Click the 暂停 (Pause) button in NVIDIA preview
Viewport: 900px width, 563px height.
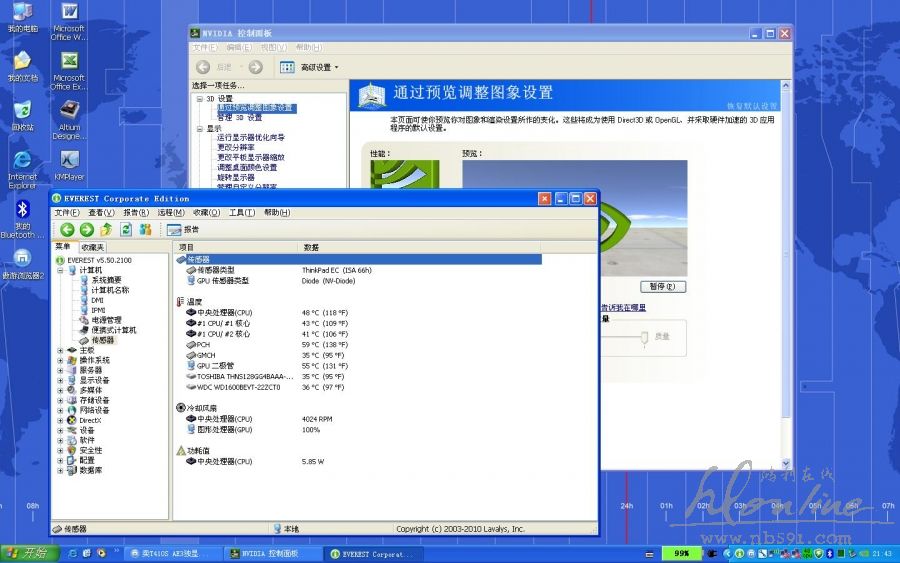click(x=662, y=286)
